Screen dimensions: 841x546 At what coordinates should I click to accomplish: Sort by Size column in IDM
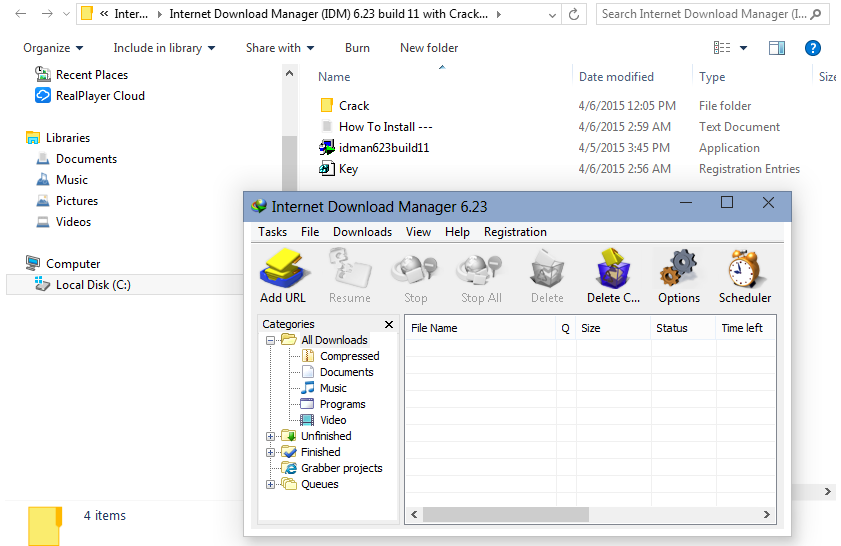click(x=613, y=328)
